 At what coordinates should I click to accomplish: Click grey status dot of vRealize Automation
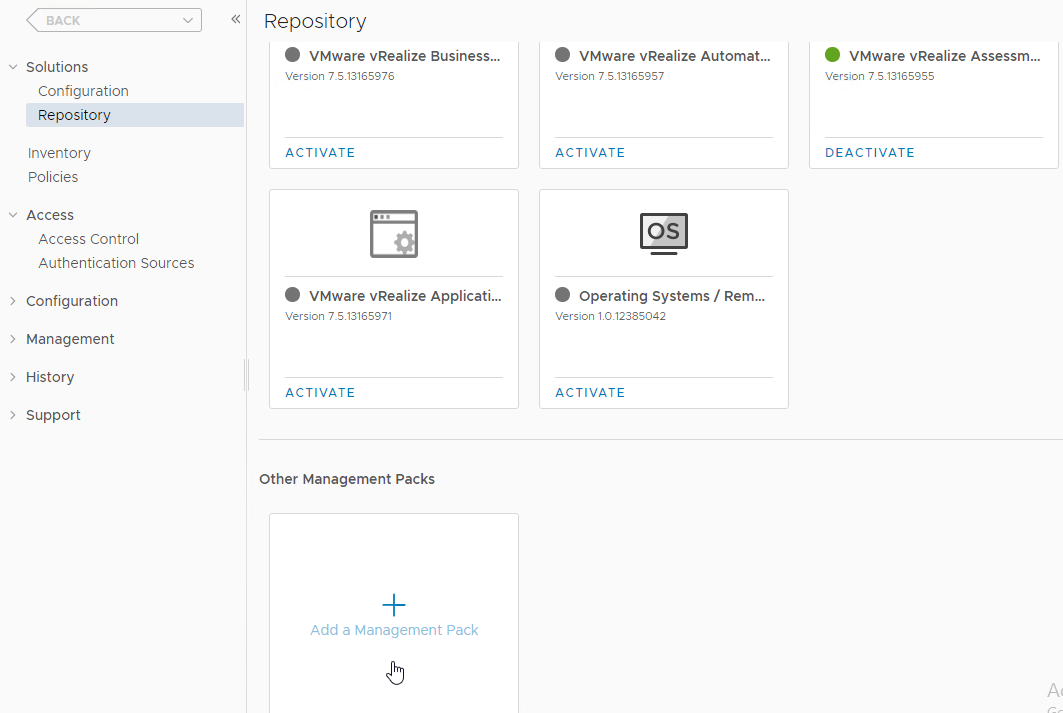[562, 55]
